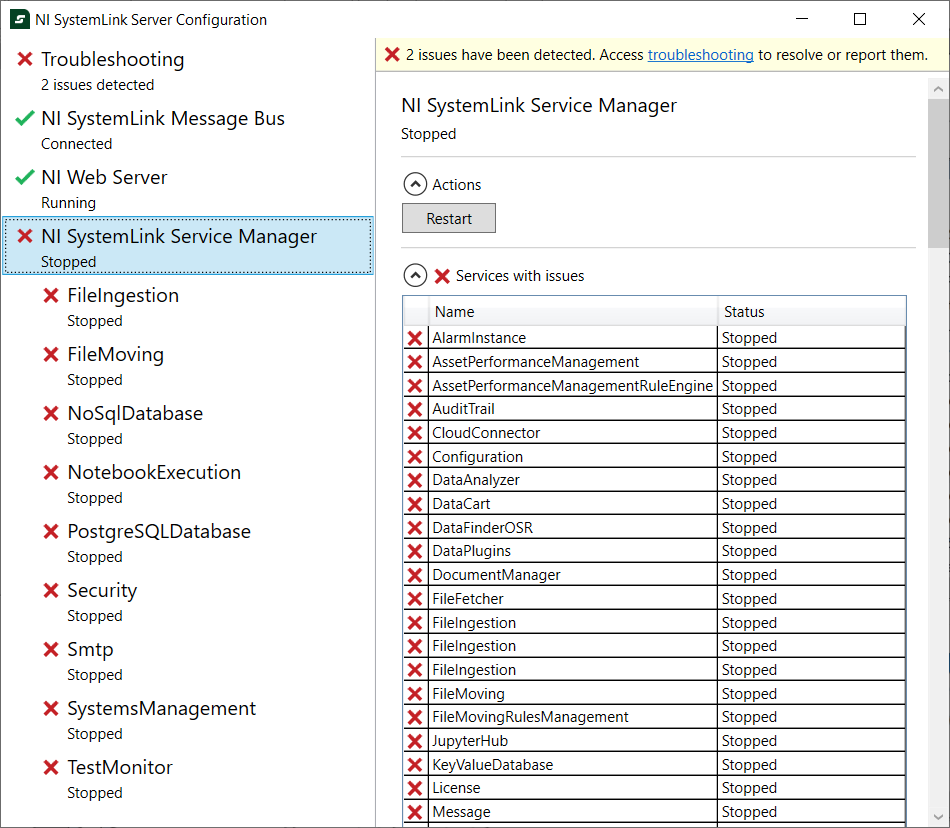The width and height of the screenshot is (950, 828).
Task: Click the green check beside NI SystemLink Message Bus
Action: [25, 118]
